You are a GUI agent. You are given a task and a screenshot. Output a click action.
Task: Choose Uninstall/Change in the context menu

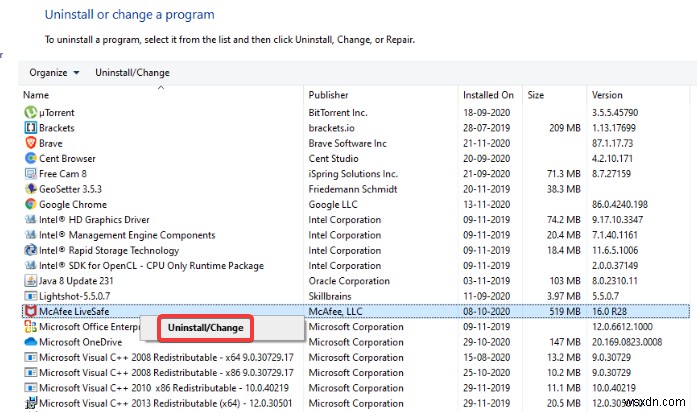click(x=196, y=327)
